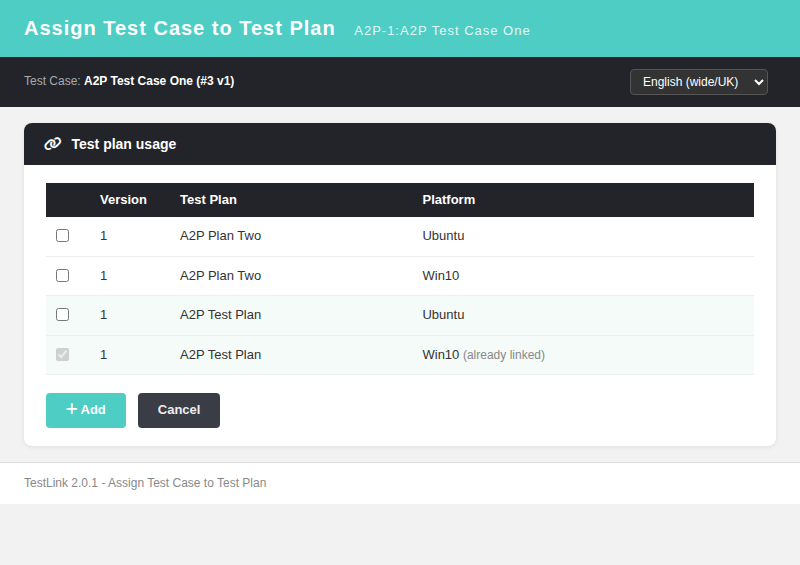Click the A2P Test Case One (#3 v1) label
This screenshot has width=800, height=565.
click(x=159, y=81)
